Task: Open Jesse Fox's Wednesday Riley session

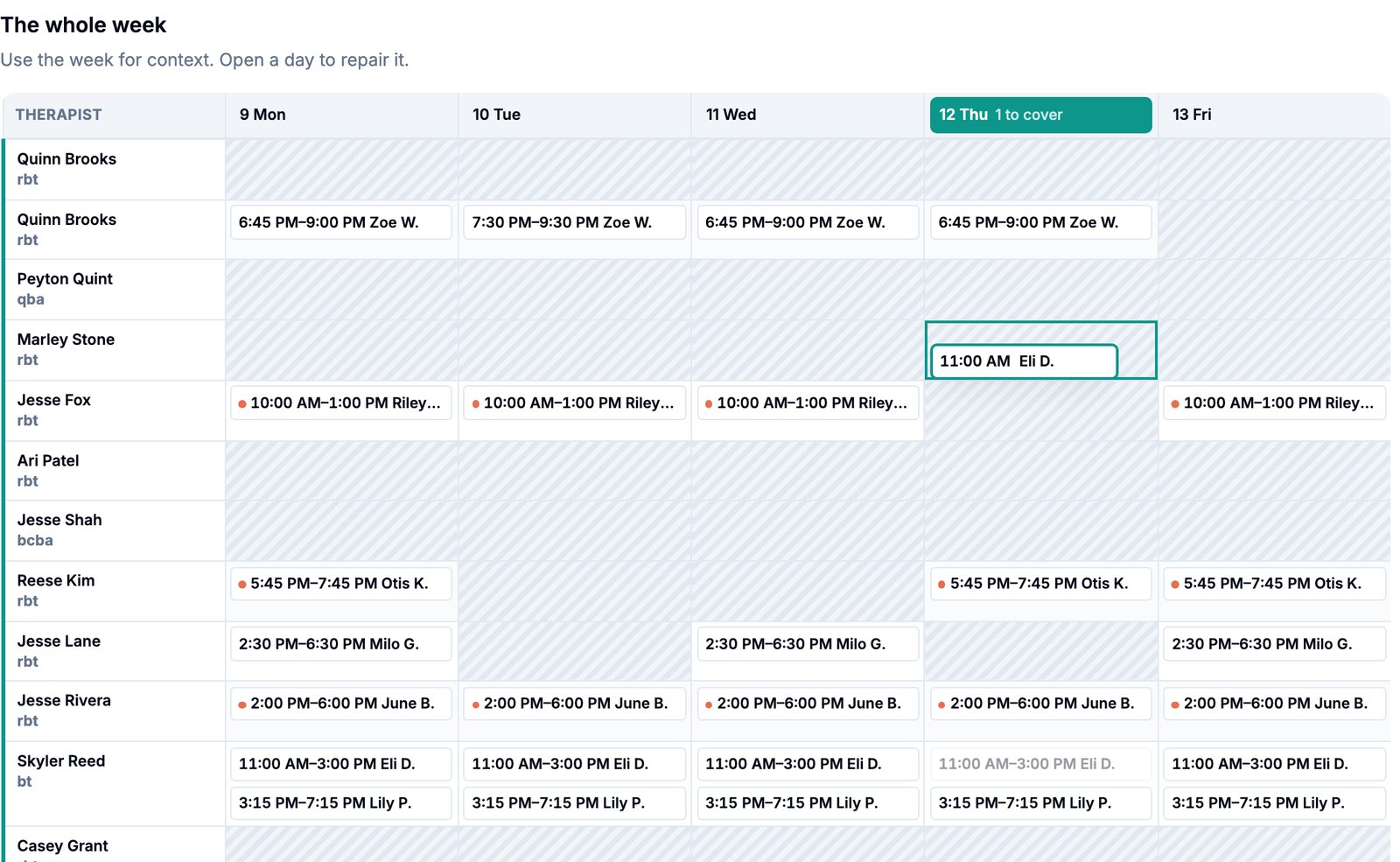Action: pyautogui.click(x=808, y=403)
